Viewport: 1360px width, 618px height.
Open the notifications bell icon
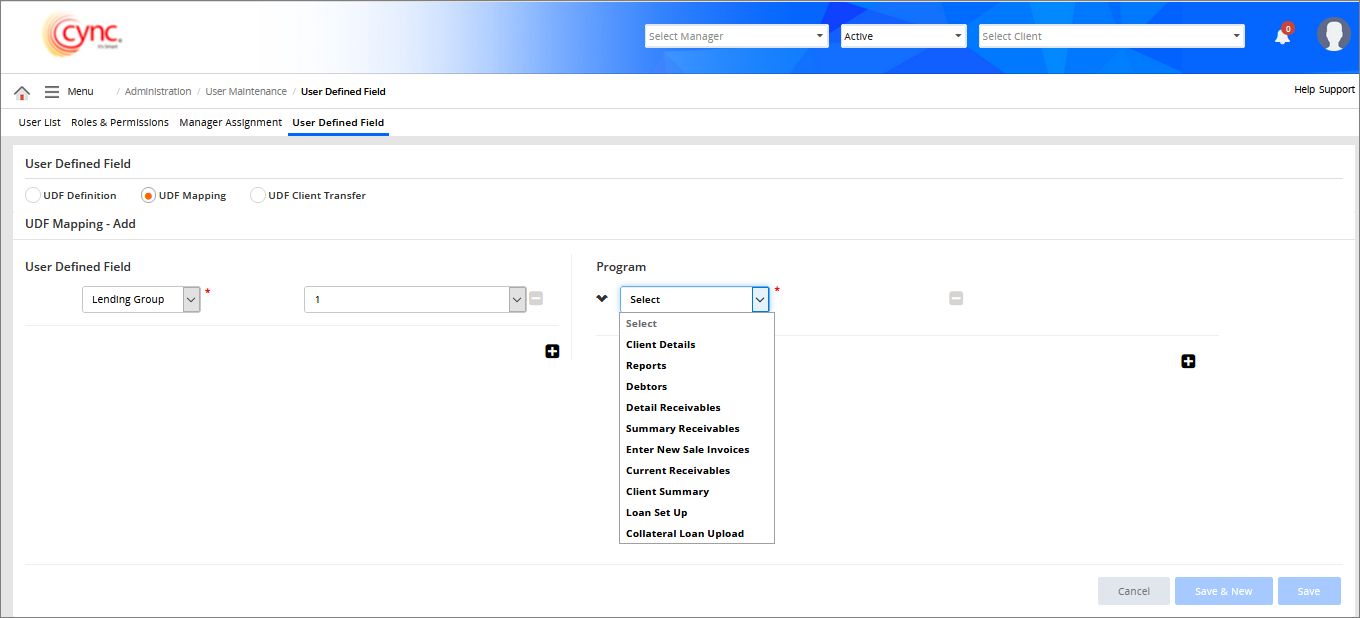coord(1282,36)
